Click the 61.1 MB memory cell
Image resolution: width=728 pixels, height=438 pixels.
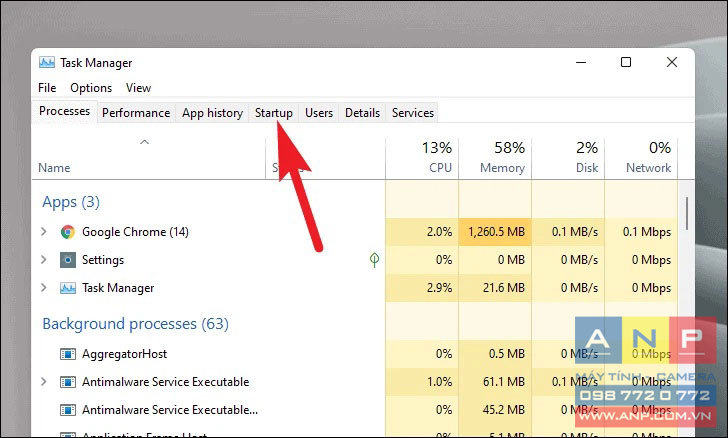(495, 382)
